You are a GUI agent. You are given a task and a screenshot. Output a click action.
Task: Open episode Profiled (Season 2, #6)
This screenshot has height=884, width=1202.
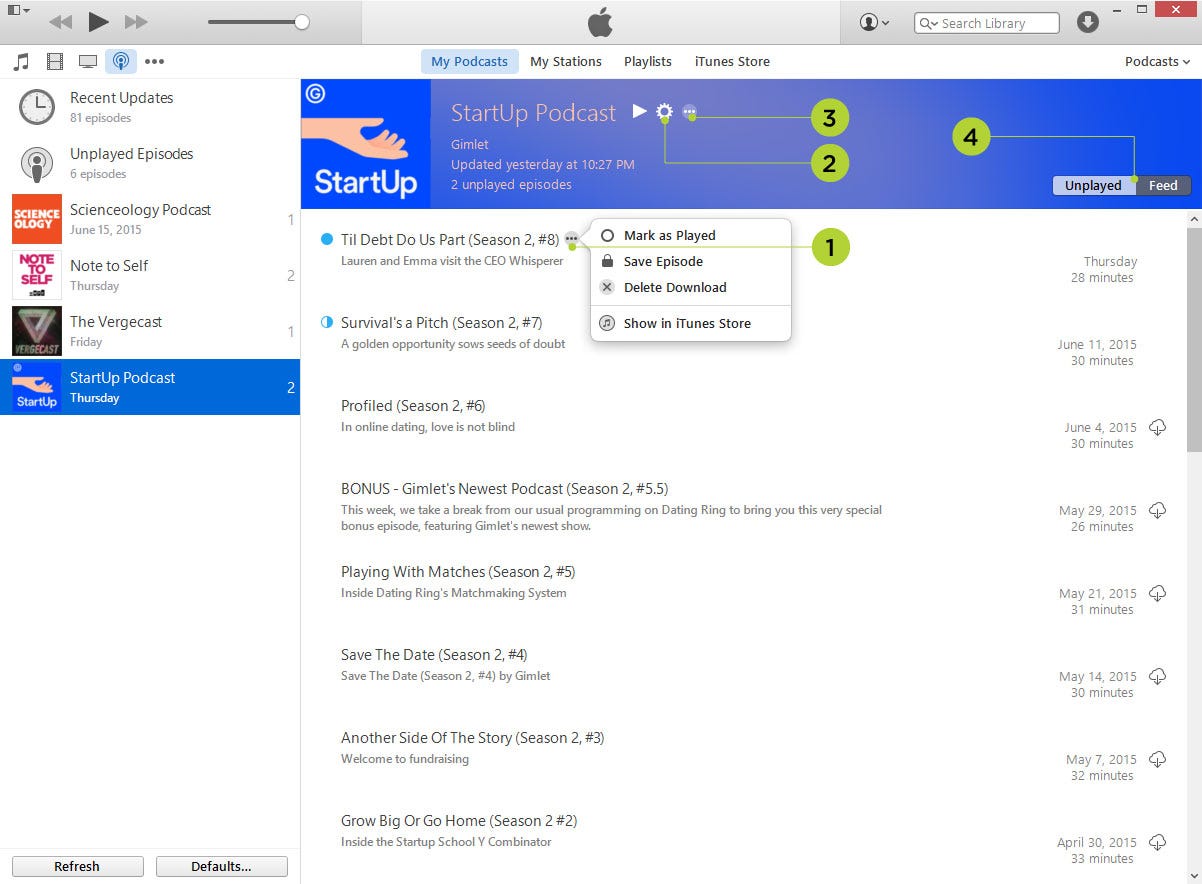click(413, 406)
